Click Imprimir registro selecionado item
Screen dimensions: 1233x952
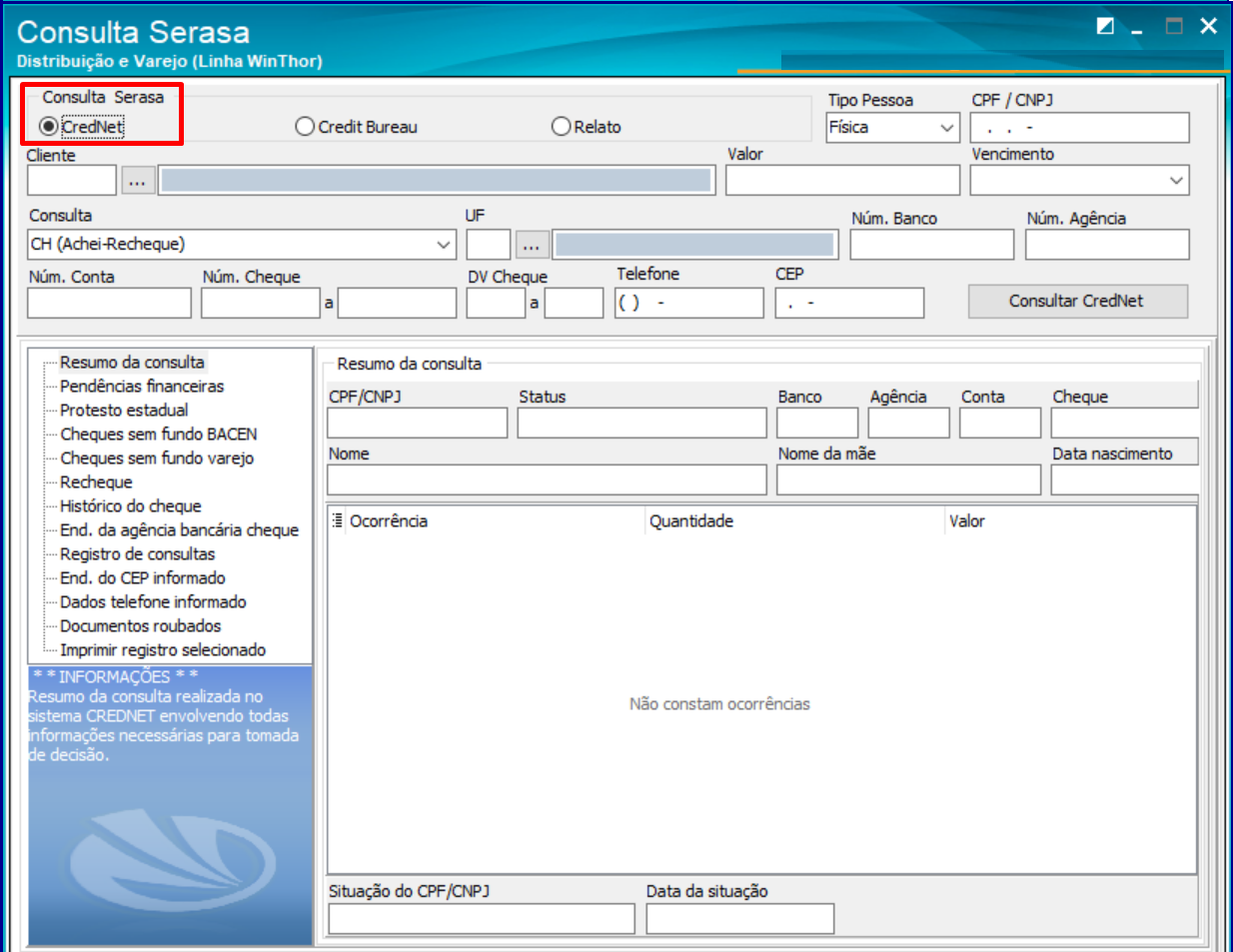(x=163, y=650)
